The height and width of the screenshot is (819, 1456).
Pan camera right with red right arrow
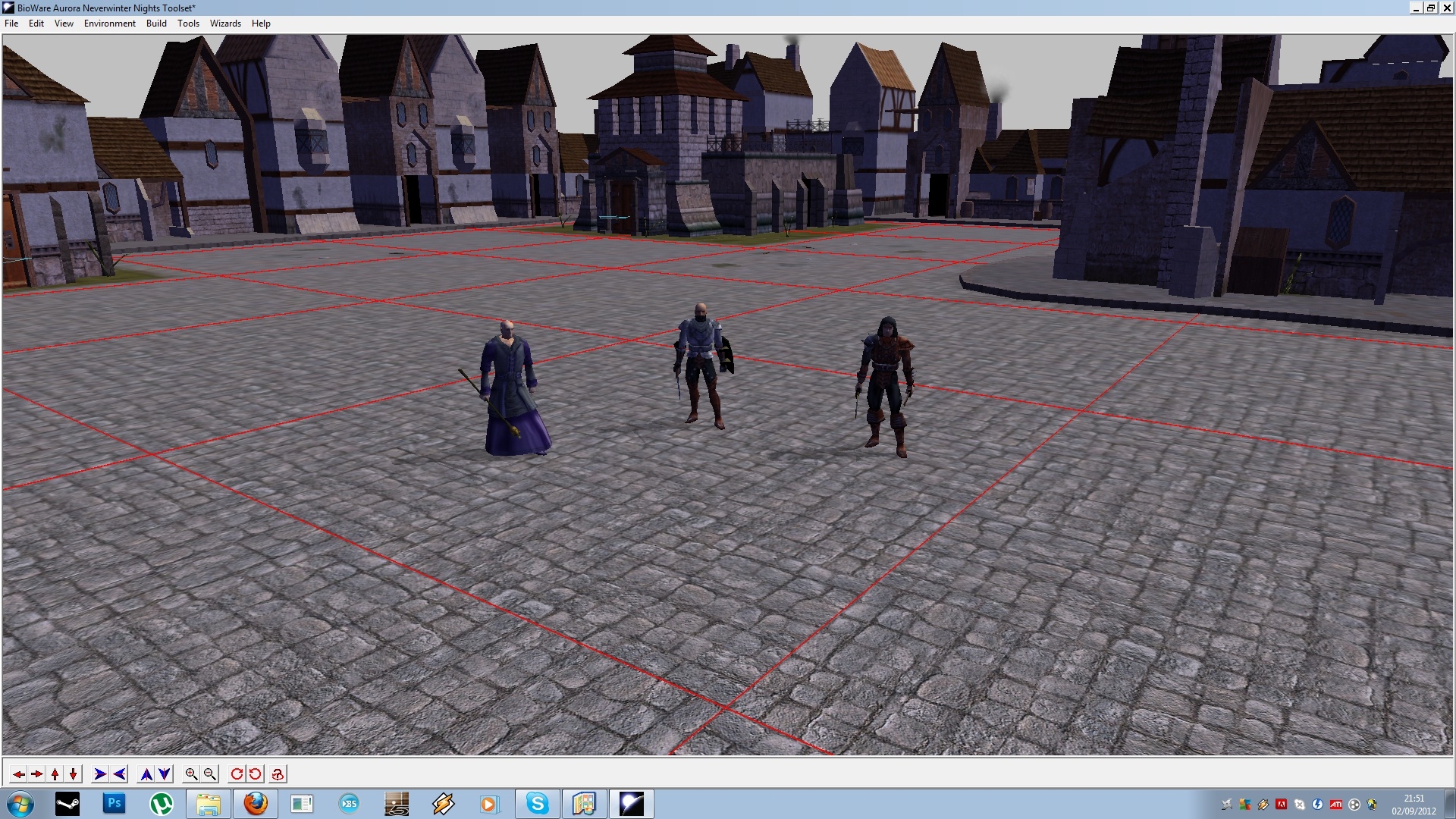point(36,774)
